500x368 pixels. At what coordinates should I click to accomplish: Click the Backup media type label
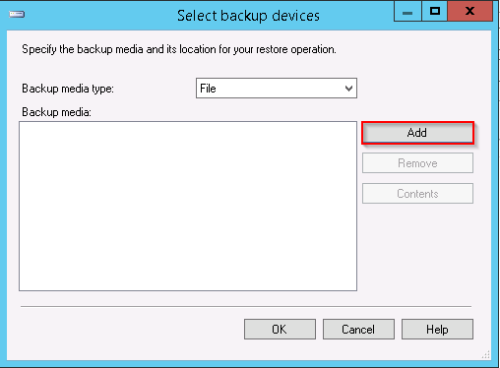pos(68,89)
